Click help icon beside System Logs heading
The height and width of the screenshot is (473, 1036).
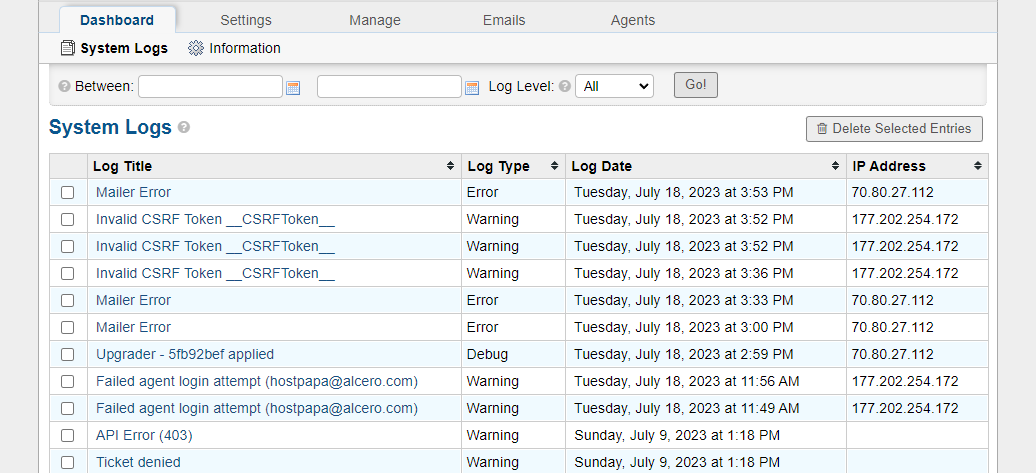pos(184,128)
